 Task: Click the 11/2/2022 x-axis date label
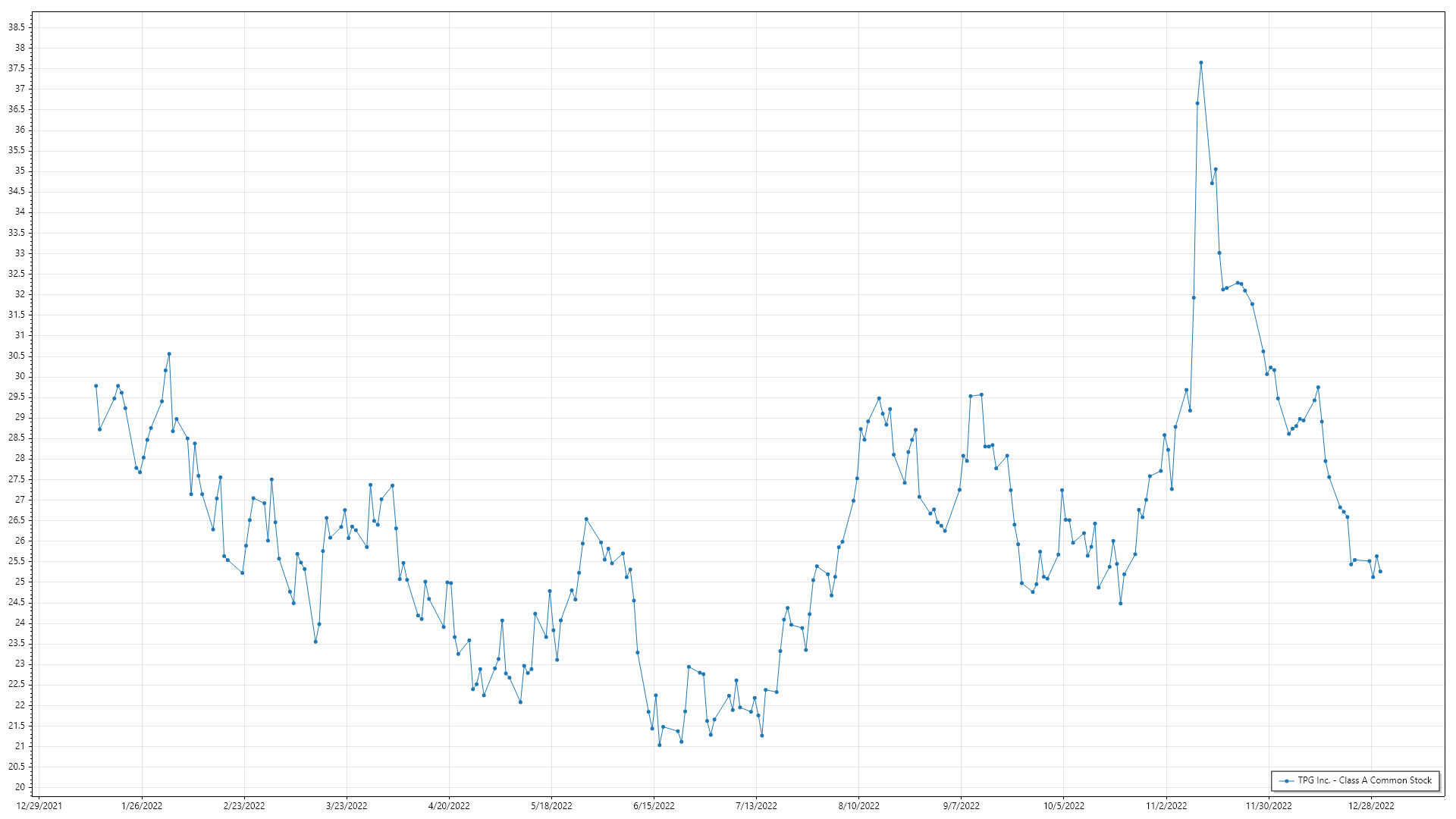pos(1166,806)
